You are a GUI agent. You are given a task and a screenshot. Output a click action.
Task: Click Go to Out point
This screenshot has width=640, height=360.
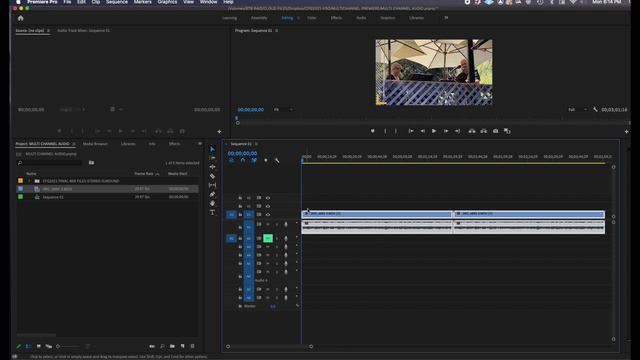(x=458, y=131)
